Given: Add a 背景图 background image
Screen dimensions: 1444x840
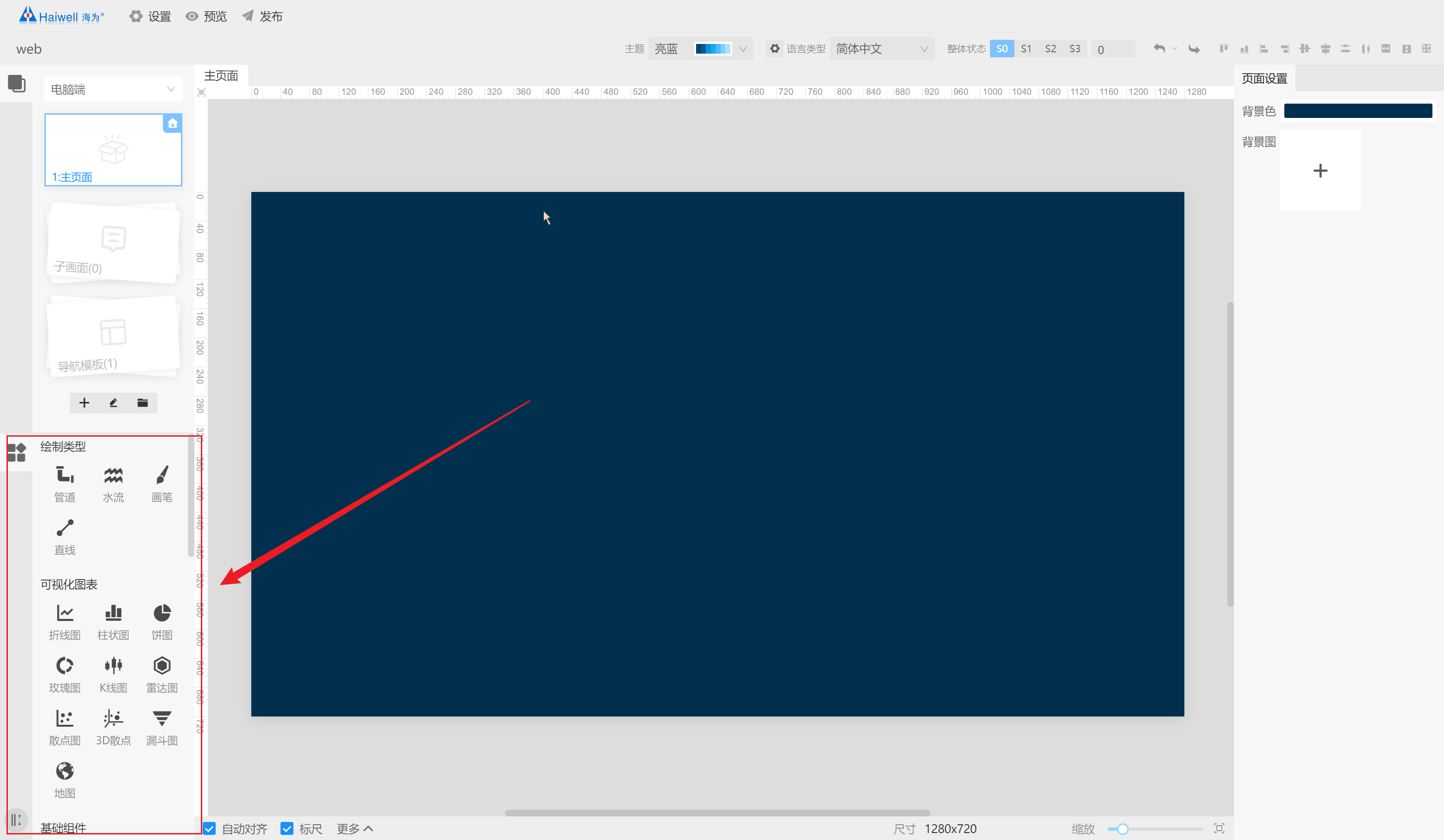Looking at the screenshot, I should pyautogui.click(x=1320, y=171).
